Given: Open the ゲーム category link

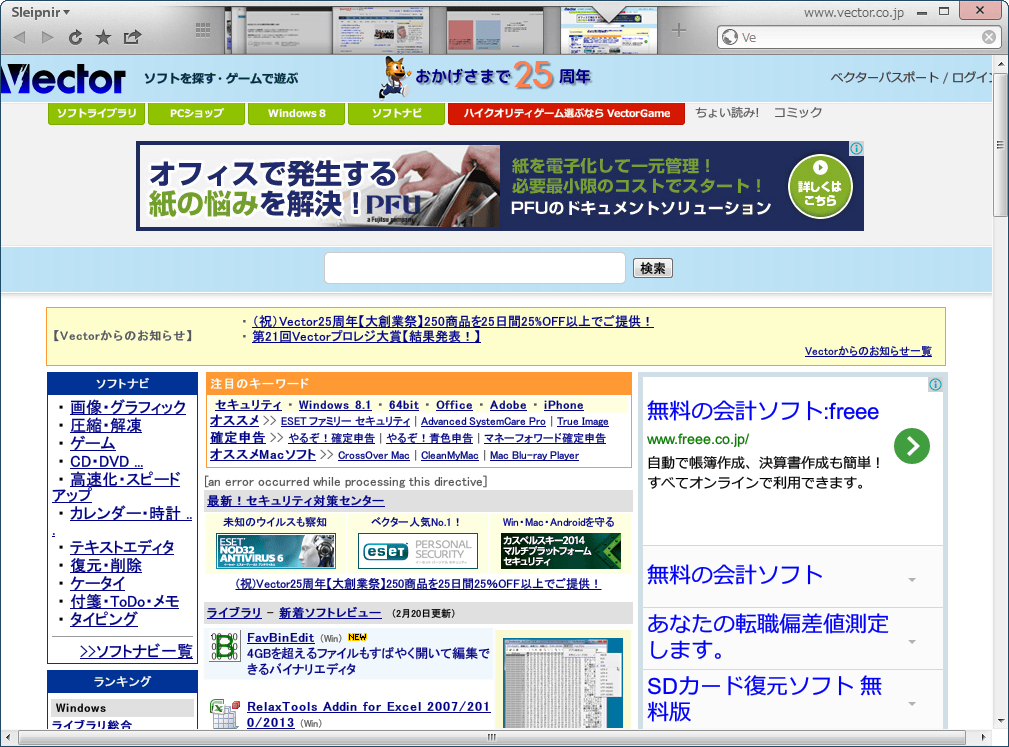Looking at the screenshot, I should click(x=92, y=443).
